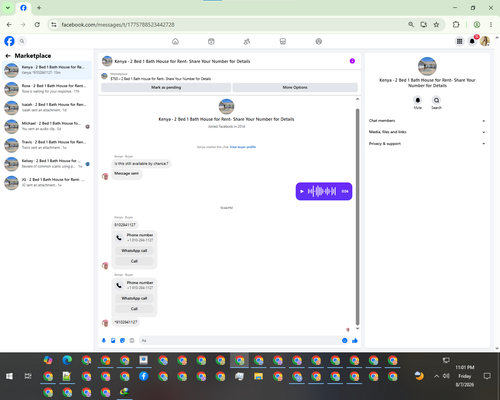Choose a sticker icon in composer
Screen dimensions: 500x400
point(122,340)
